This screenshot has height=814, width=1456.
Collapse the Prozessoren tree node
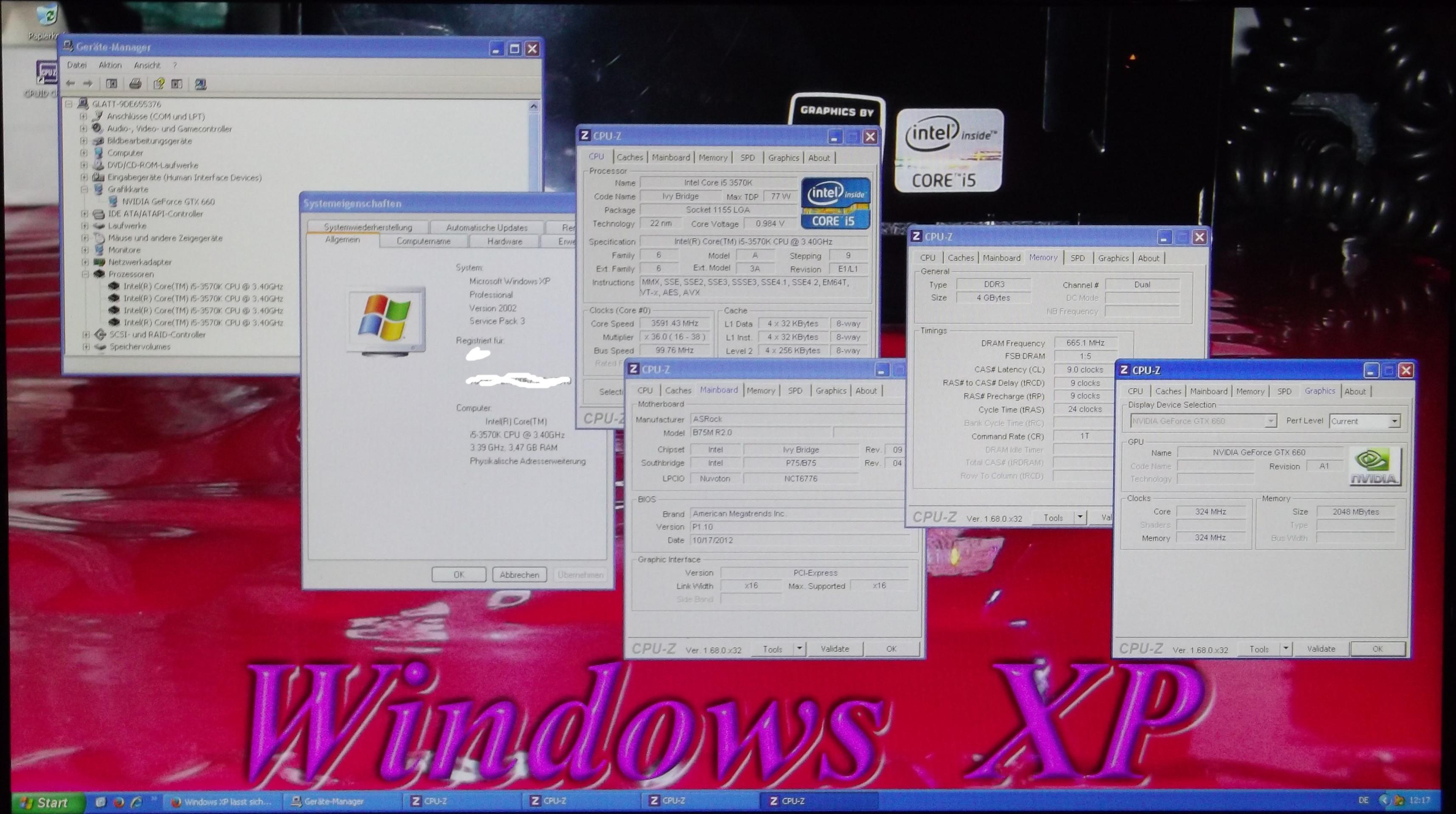(x=85, y=274)
